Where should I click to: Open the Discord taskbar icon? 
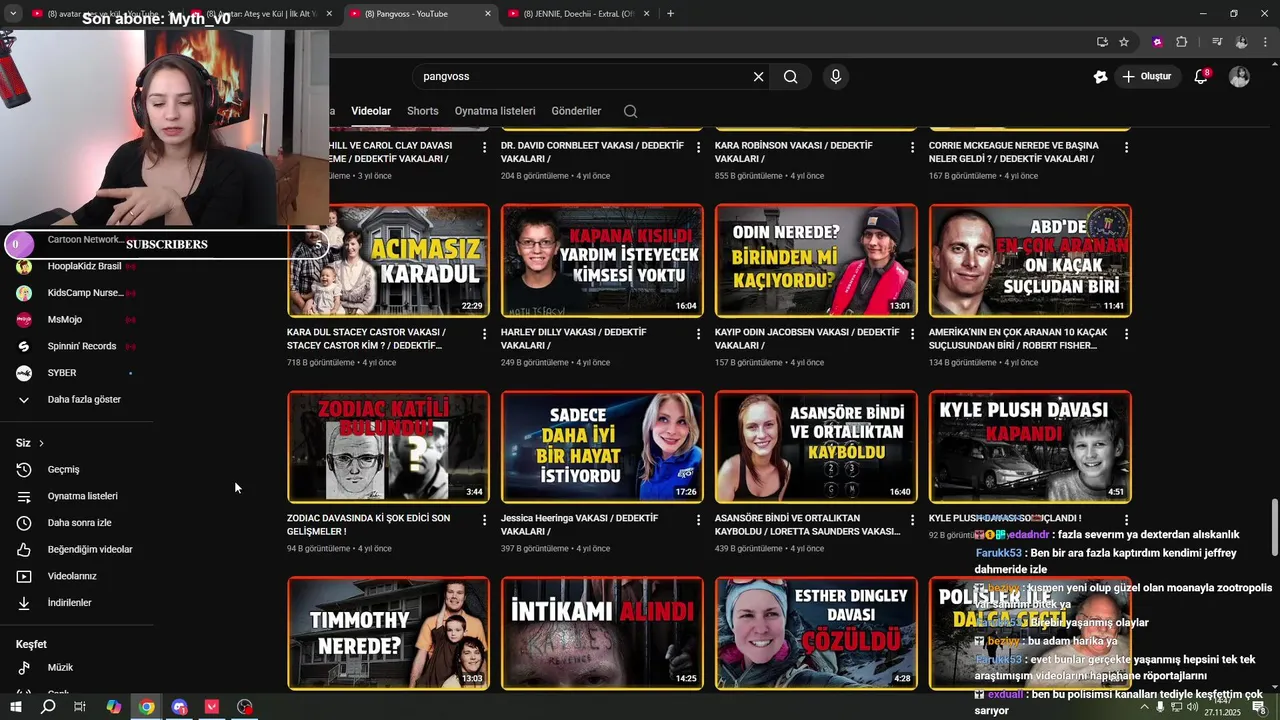click(x=179, y=707)
